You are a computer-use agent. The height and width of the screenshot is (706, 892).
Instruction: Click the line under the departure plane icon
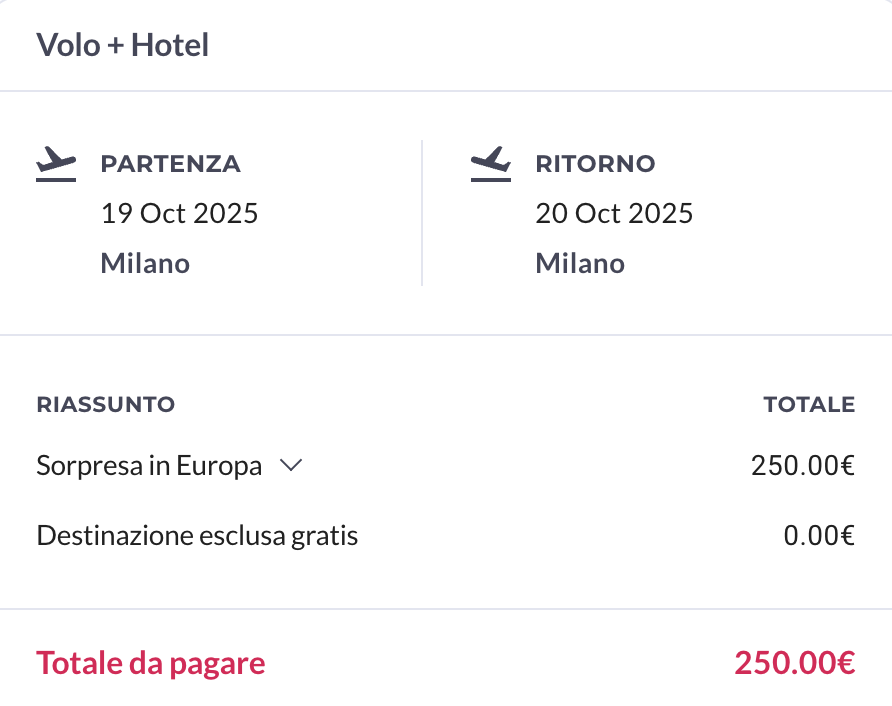click(x=56, y=180)
